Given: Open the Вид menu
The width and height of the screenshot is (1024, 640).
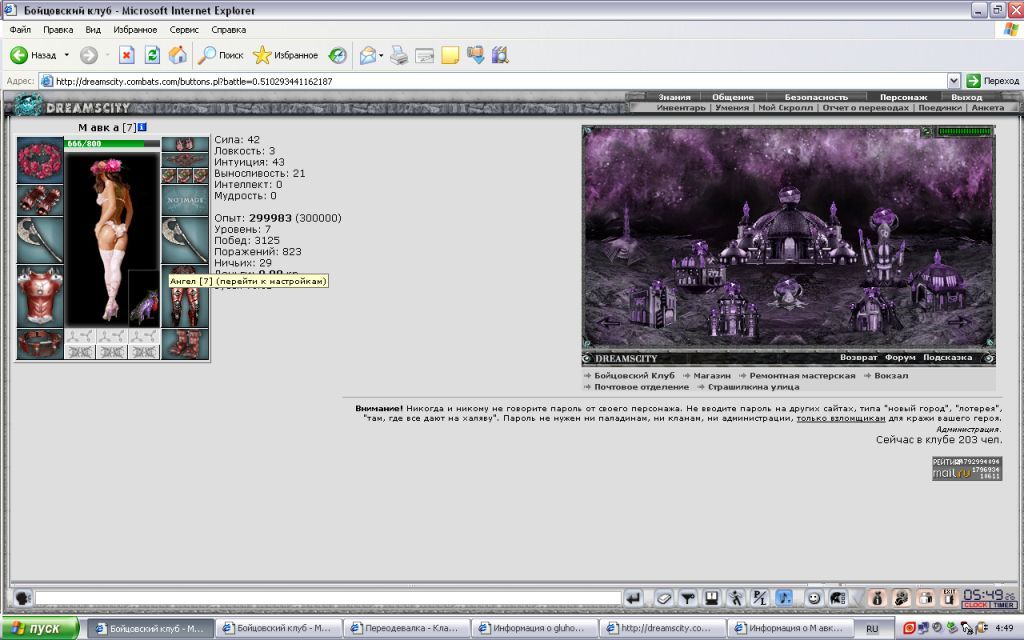Looking at the screenshot, I should (93, 29).
